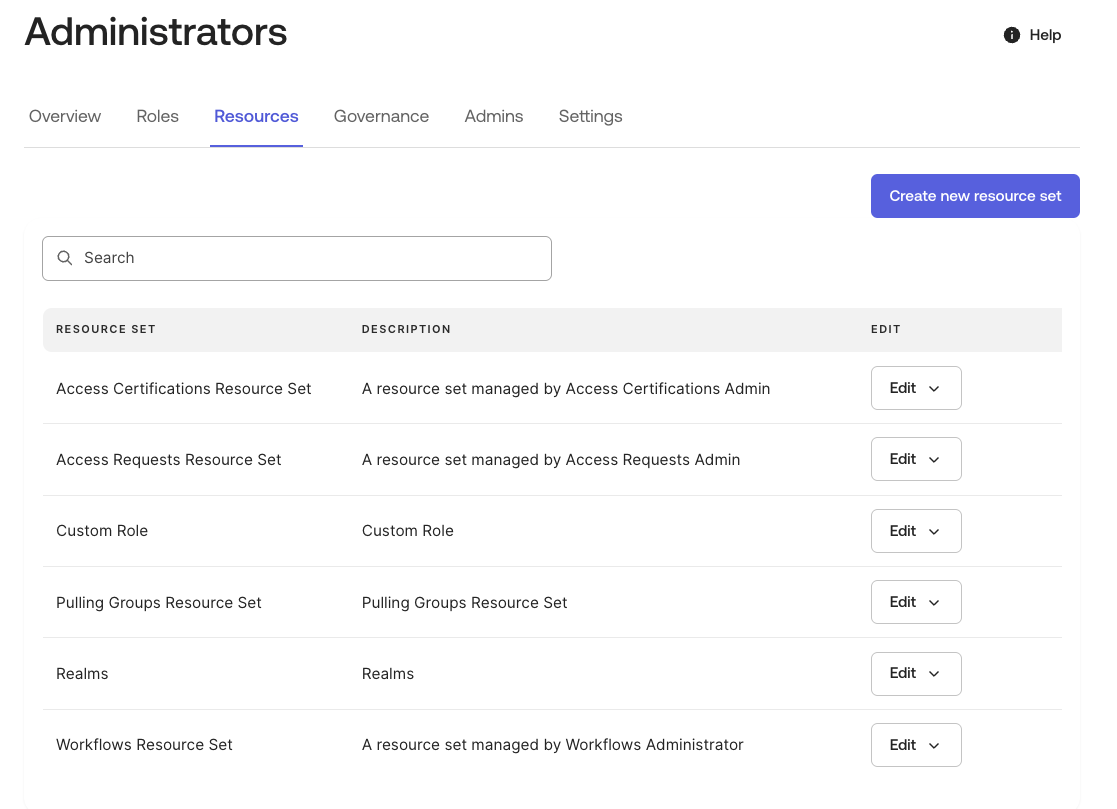
Task: Click the search magnifier icon
Action: click(x=64, y=258)
